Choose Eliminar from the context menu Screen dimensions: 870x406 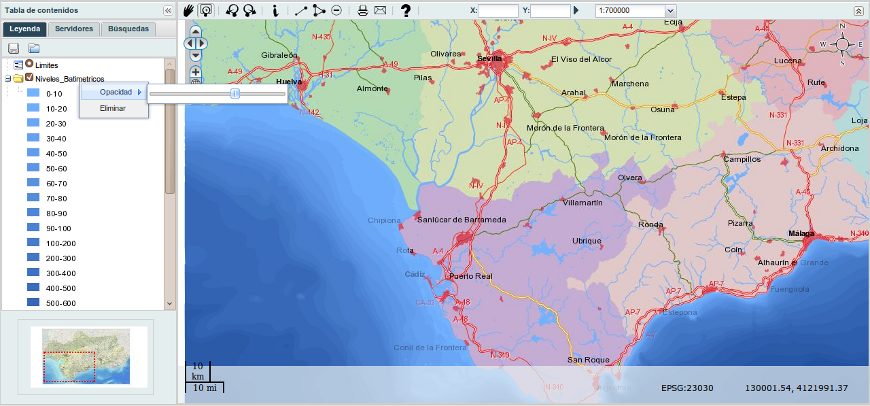coord(112,107)
